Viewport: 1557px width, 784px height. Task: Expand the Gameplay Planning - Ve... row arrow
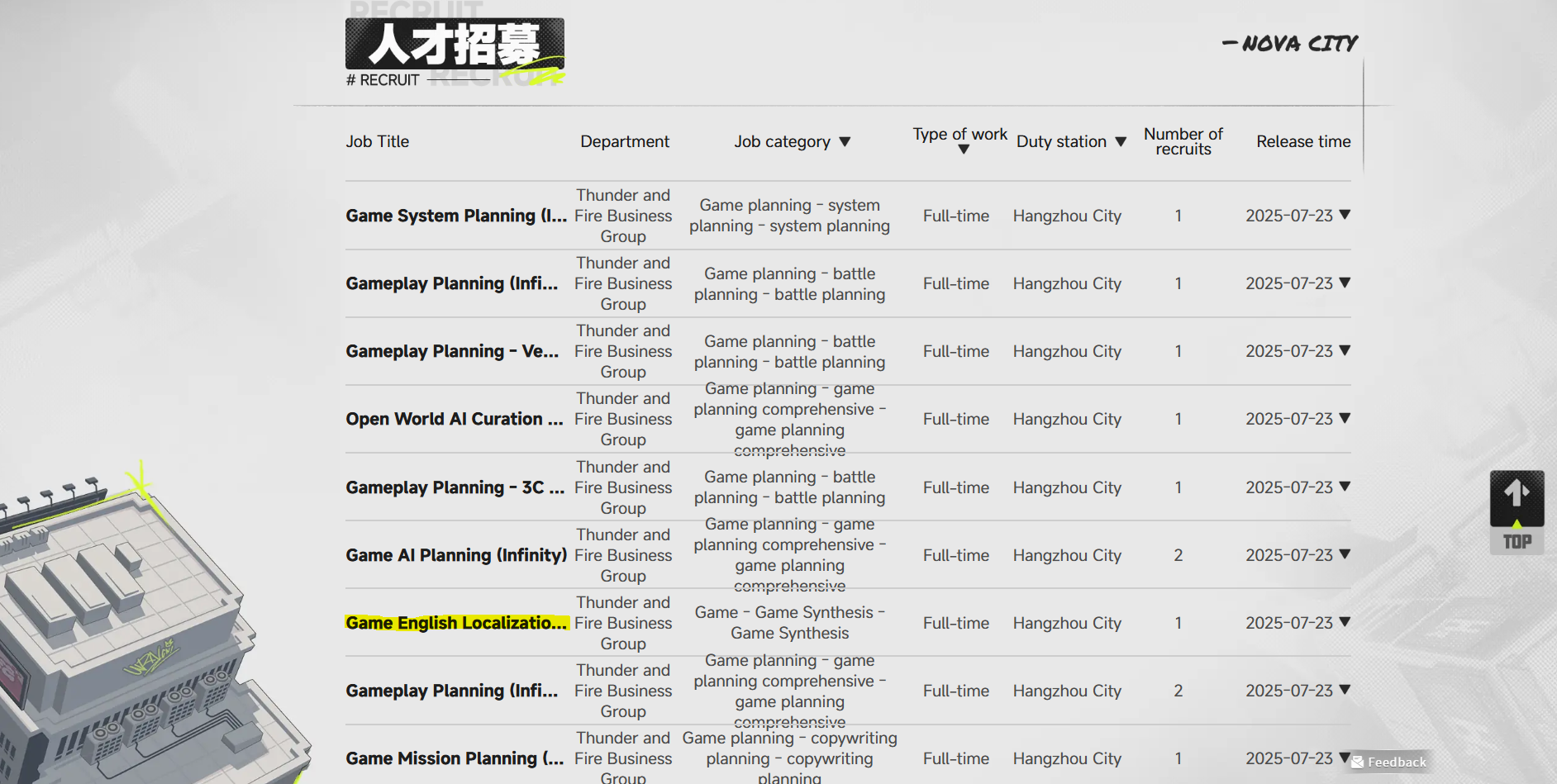click(x=1345, y=350)
